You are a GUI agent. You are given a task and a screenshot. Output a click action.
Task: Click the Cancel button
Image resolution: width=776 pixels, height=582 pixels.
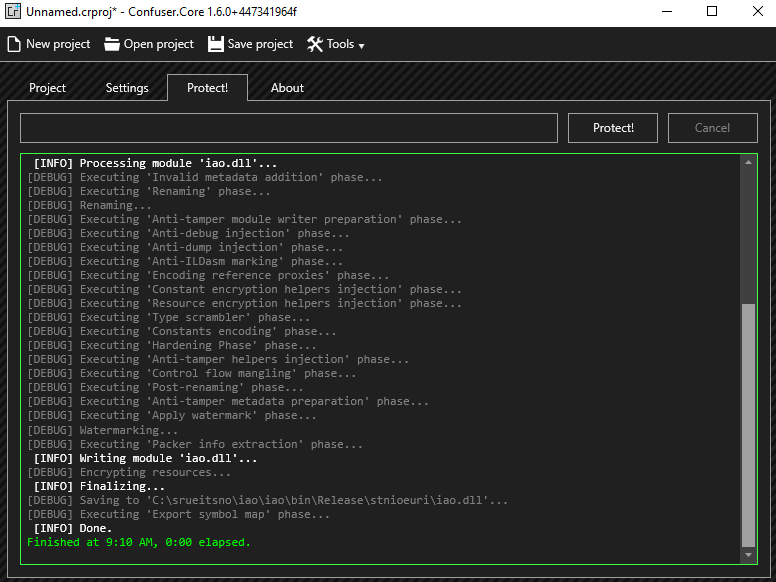point(712,128)
